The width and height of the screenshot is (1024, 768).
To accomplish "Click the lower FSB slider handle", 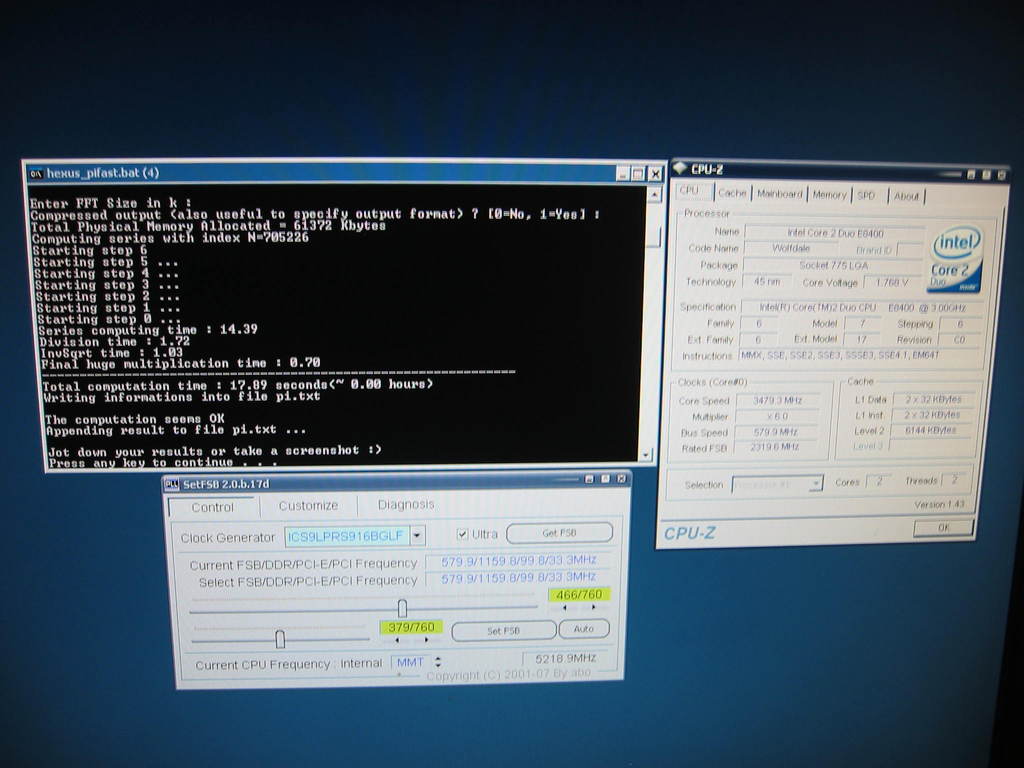I will tap(280, 639).
